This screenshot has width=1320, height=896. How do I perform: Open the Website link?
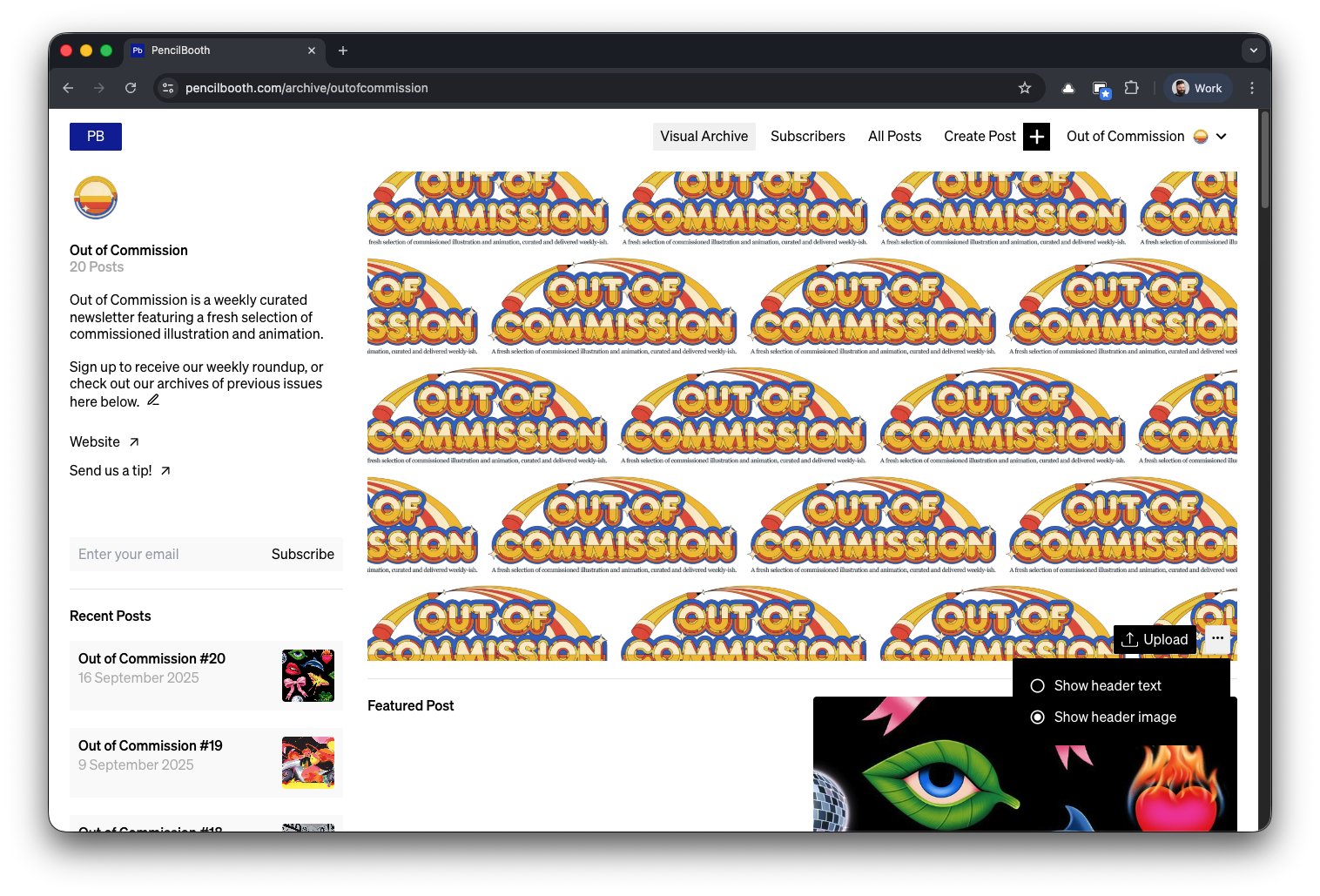coord(95,442)
